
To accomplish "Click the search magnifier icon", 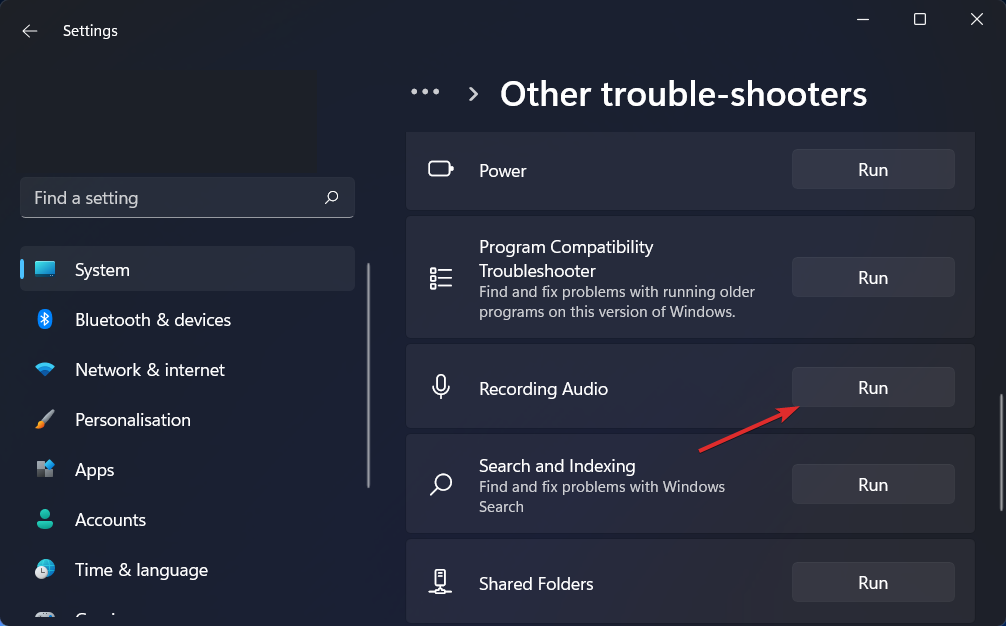I will (332, 198).
